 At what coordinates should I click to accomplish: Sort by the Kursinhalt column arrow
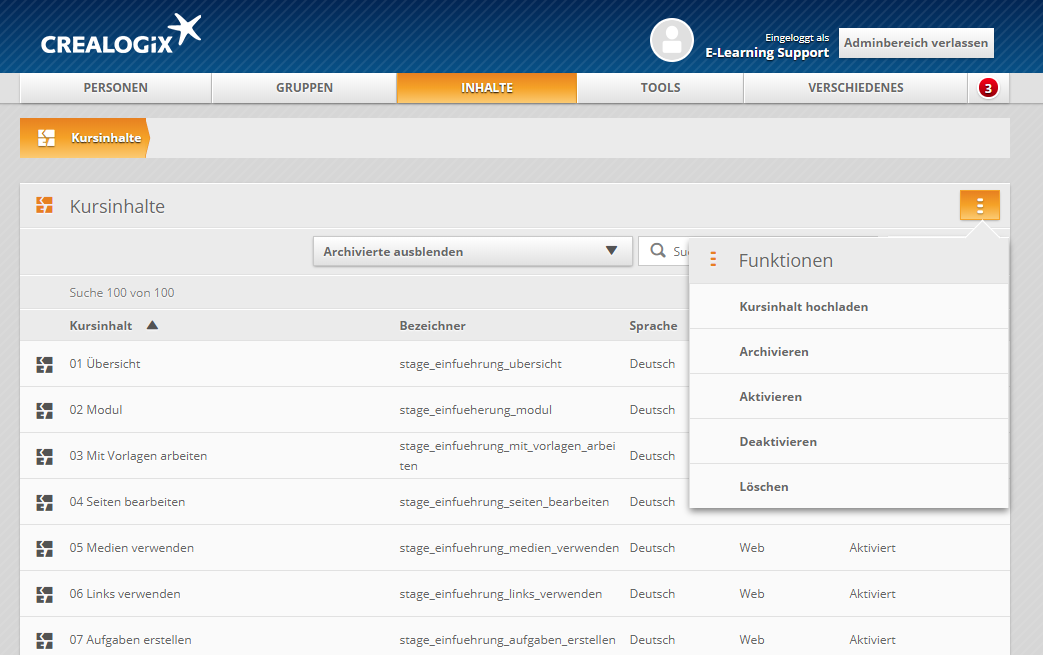(152, 325)
